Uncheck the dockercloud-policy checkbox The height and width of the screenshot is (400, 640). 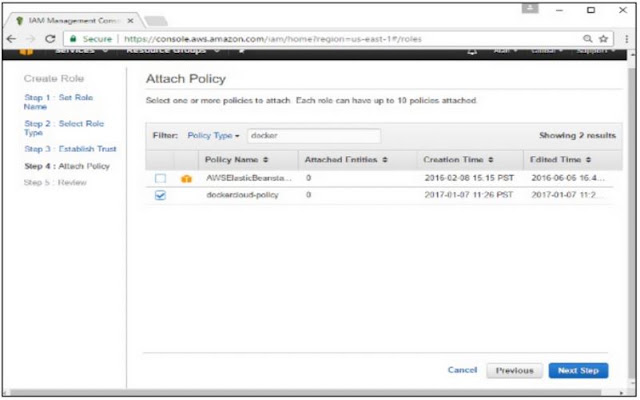tap(160, 196)
